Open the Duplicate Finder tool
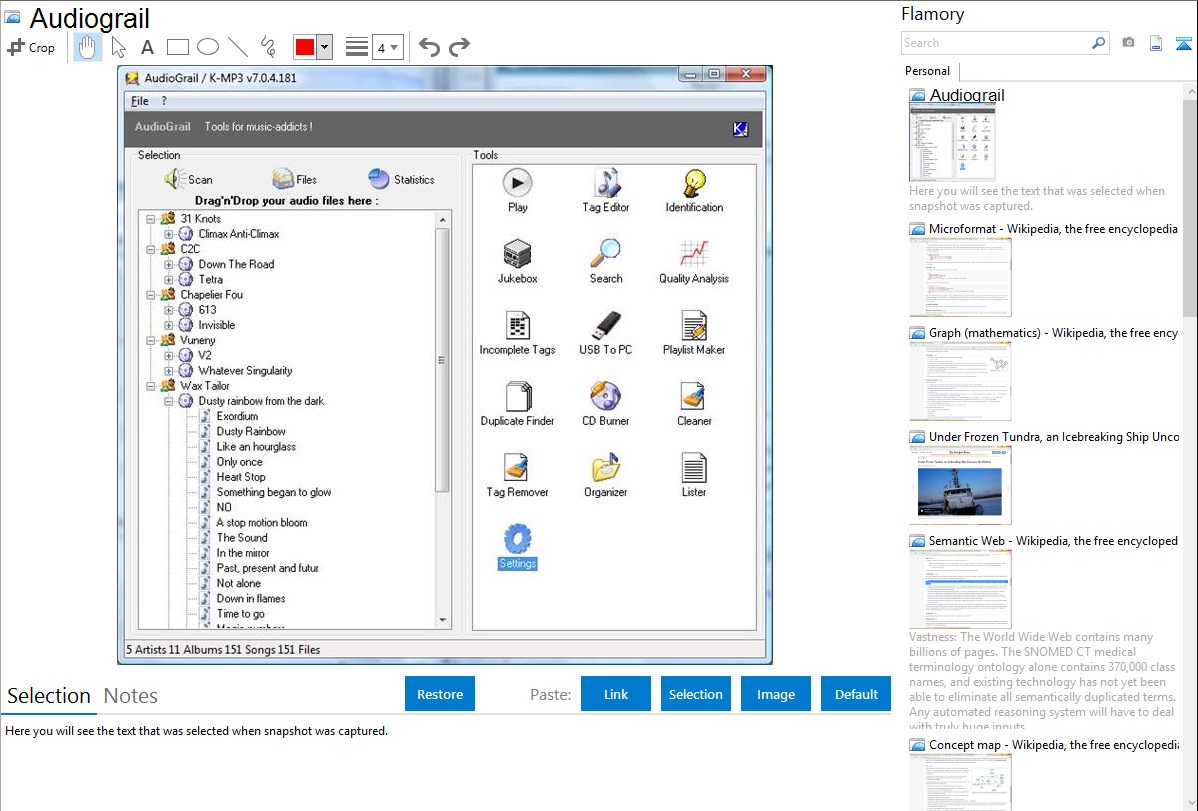Viewport: 1198px width, 811px height. [517, 404]
